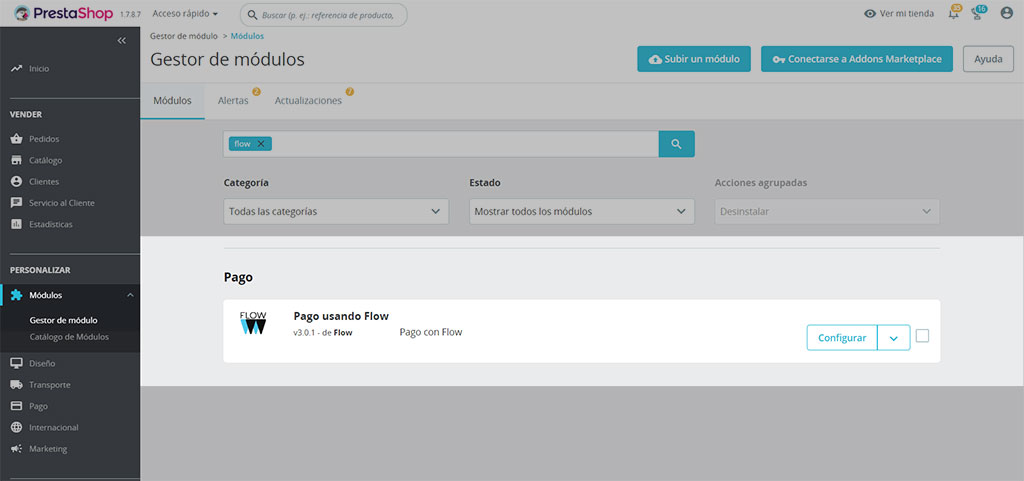Switch to the Actualizaciones tab
The image size is (1024, 481).
tap(308, 101)
